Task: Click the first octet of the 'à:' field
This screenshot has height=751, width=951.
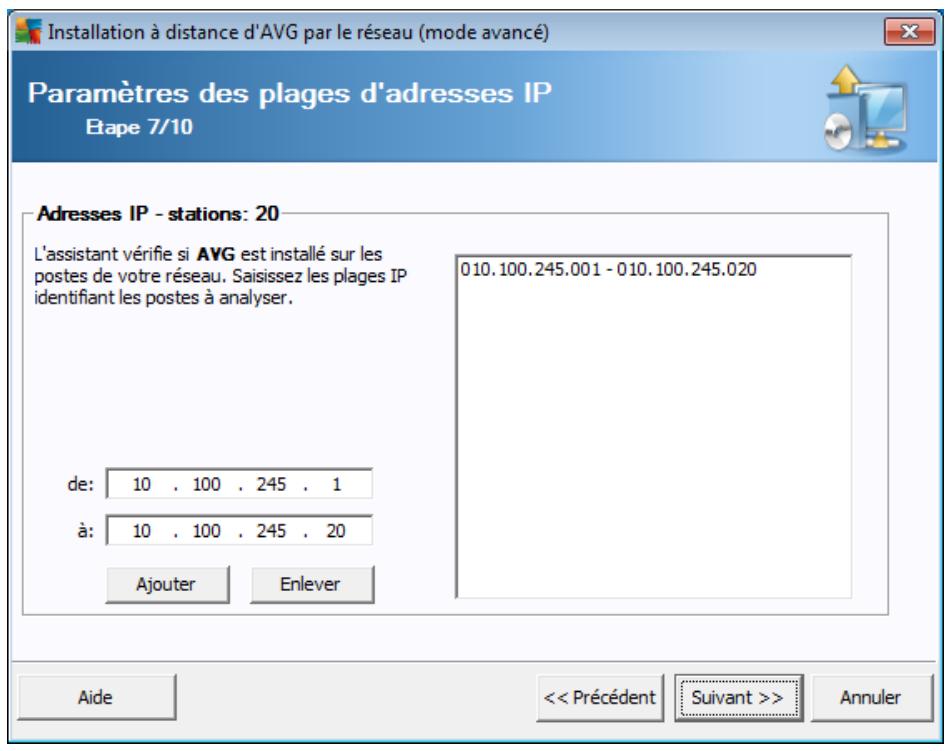Action: click(141, 531)
